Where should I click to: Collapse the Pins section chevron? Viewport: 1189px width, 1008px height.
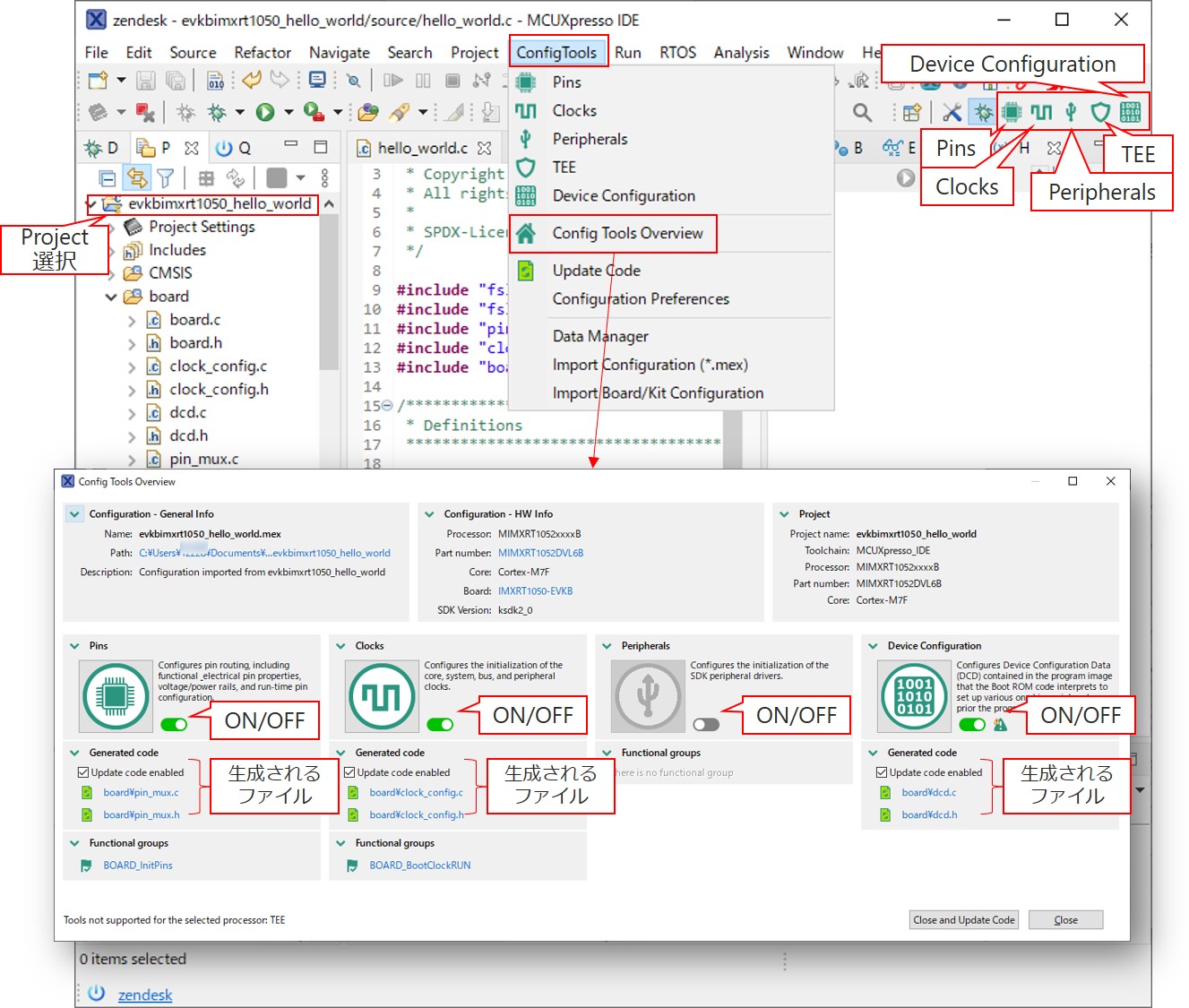74,646
